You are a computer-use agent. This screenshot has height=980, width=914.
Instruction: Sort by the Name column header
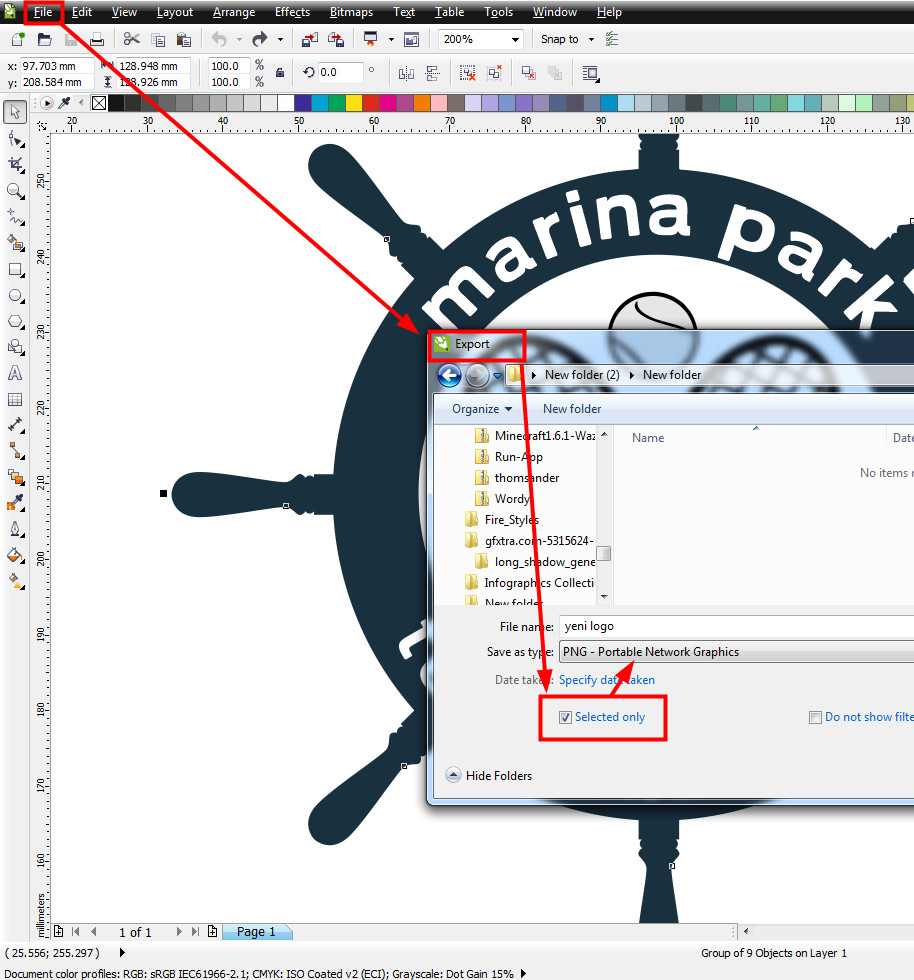pyautogui.click(x=648, y=438)
